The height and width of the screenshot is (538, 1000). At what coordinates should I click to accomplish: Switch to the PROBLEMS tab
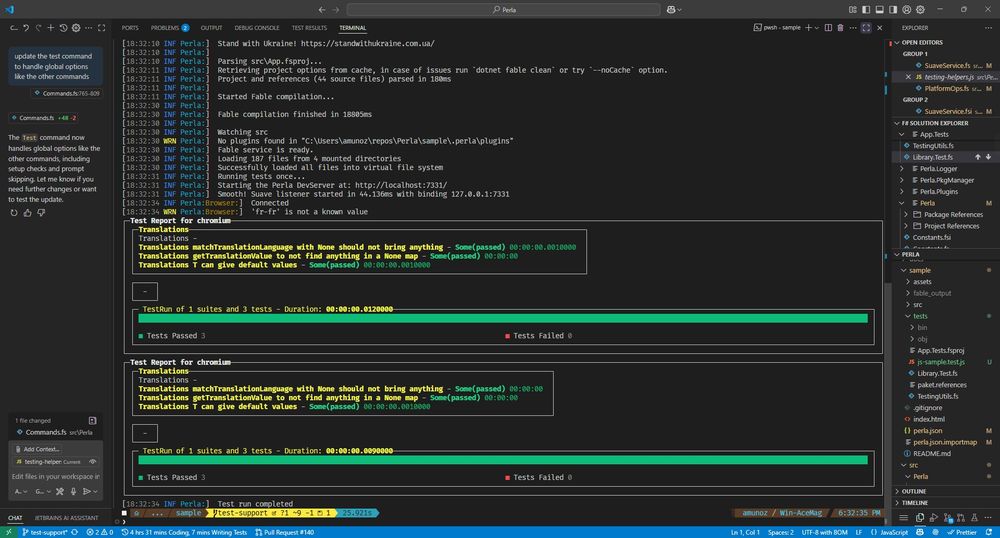(x=170, y=28)
